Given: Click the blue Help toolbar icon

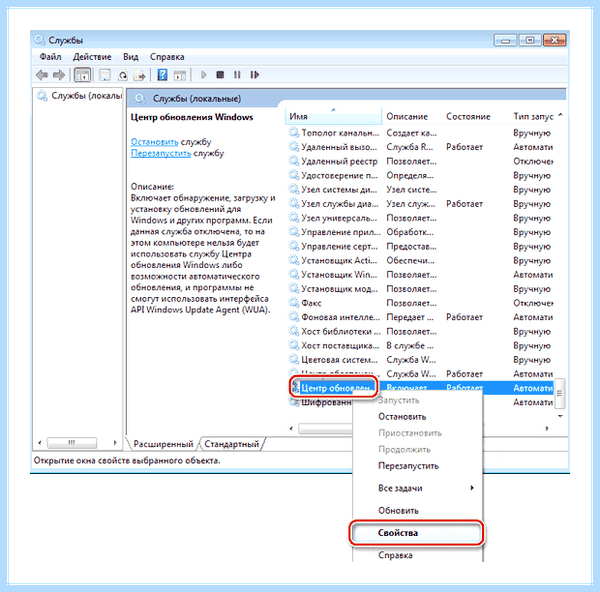Looking at the screenshot, I should pyautogui.click(x=162, y=75).
